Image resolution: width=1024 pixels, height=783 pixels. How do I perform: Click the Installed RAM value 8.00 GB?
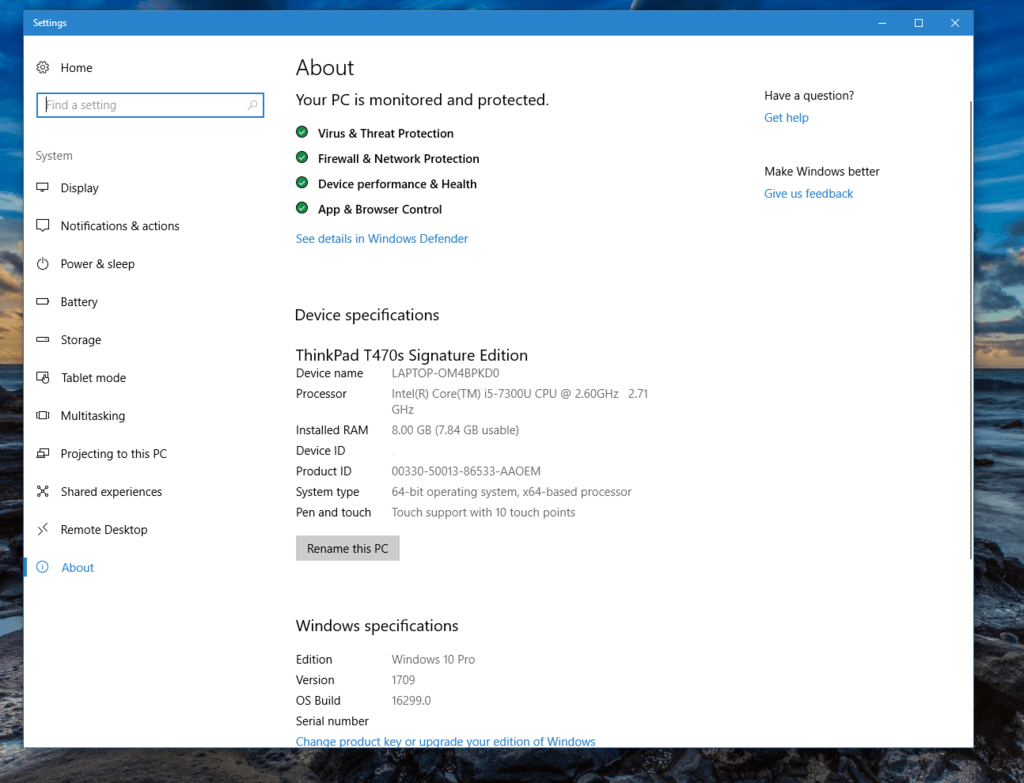pos(455,430)
